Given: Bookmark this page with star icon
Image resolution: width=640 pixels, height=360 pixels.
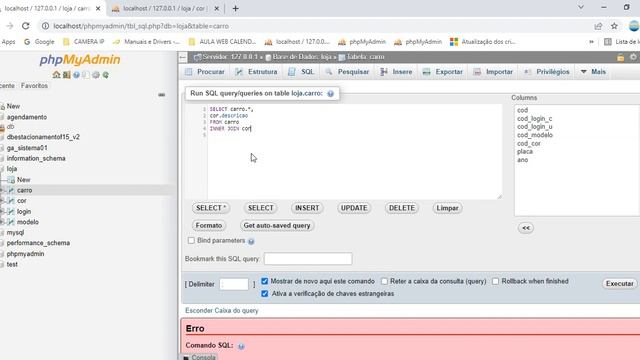Looking at the screenshot, I should pyautogui.click(x=614, y=26).
